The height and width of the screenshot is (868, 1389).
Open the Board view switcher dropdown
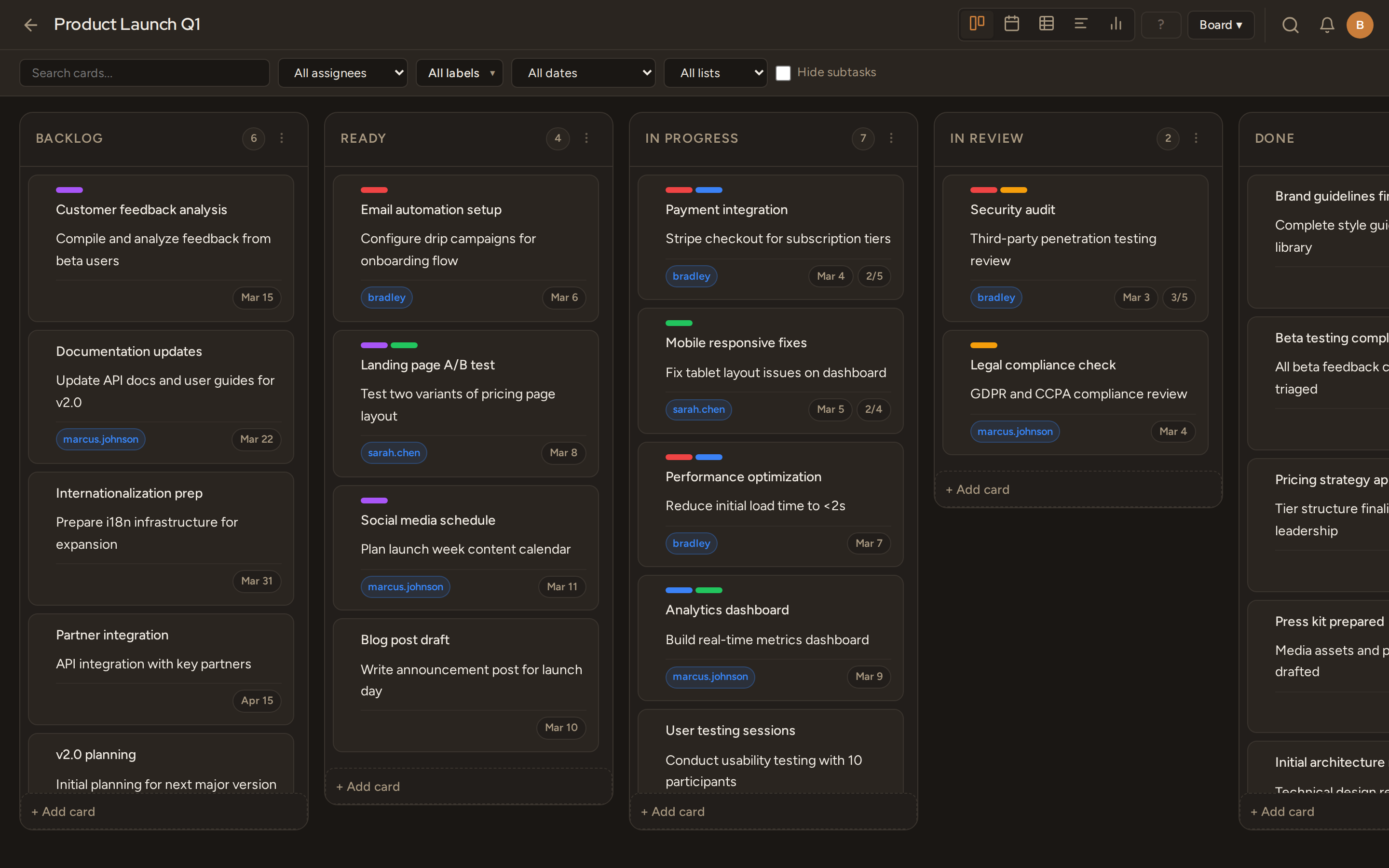[1220, 25]
